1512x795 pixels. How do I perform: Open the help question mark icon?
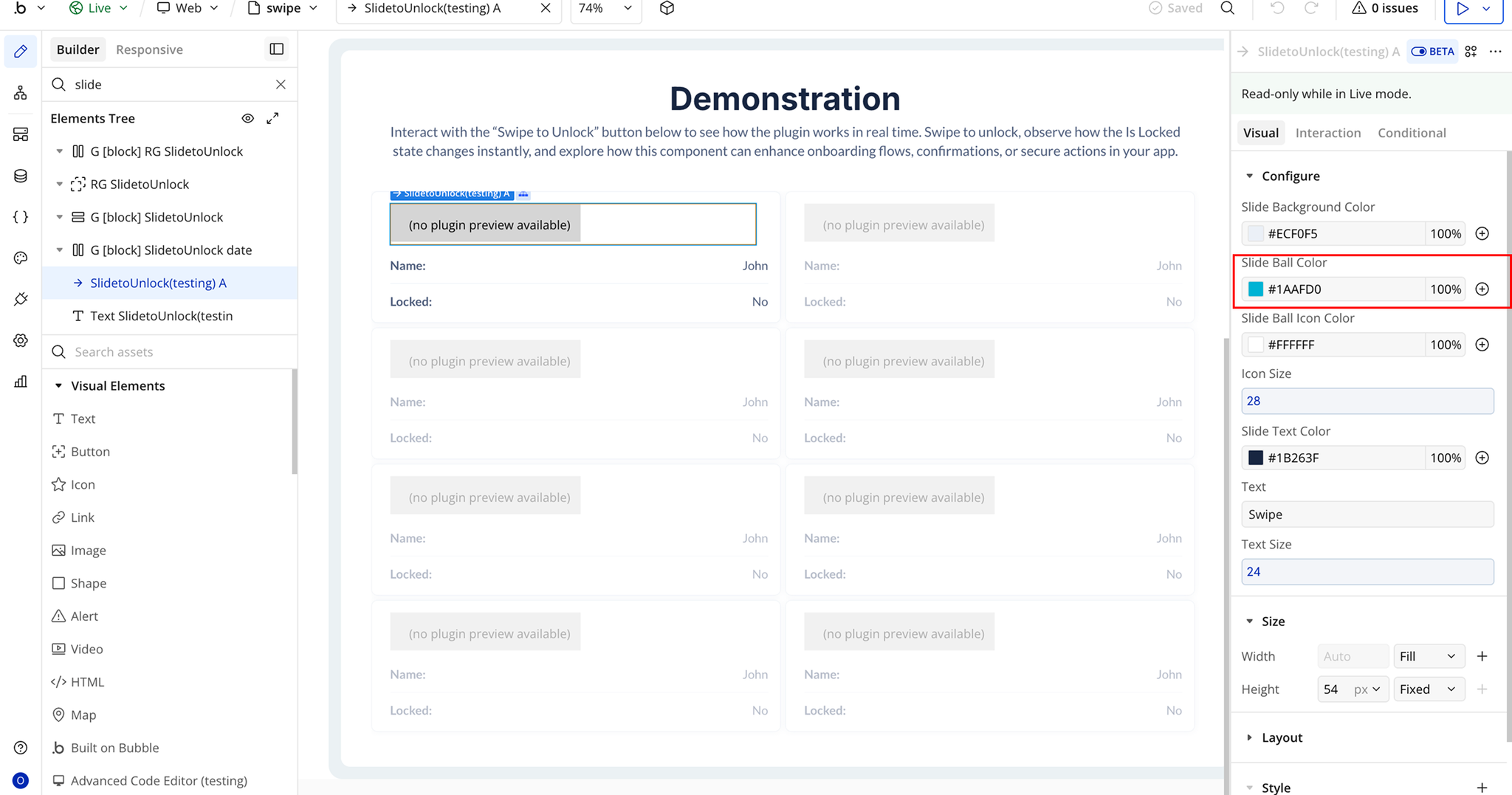21,748
